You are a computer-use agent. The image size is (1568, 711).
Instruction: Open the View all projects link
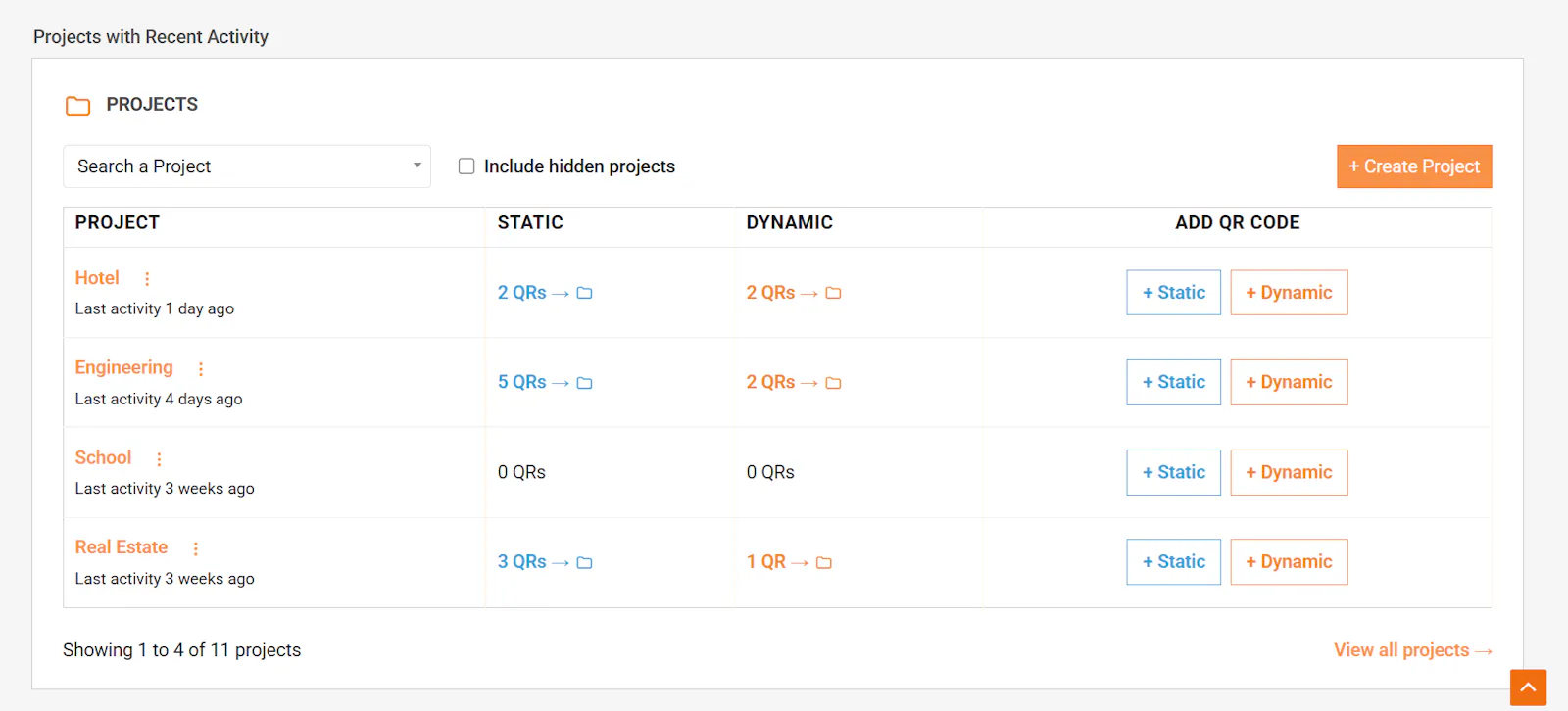tap(1412, 650)
